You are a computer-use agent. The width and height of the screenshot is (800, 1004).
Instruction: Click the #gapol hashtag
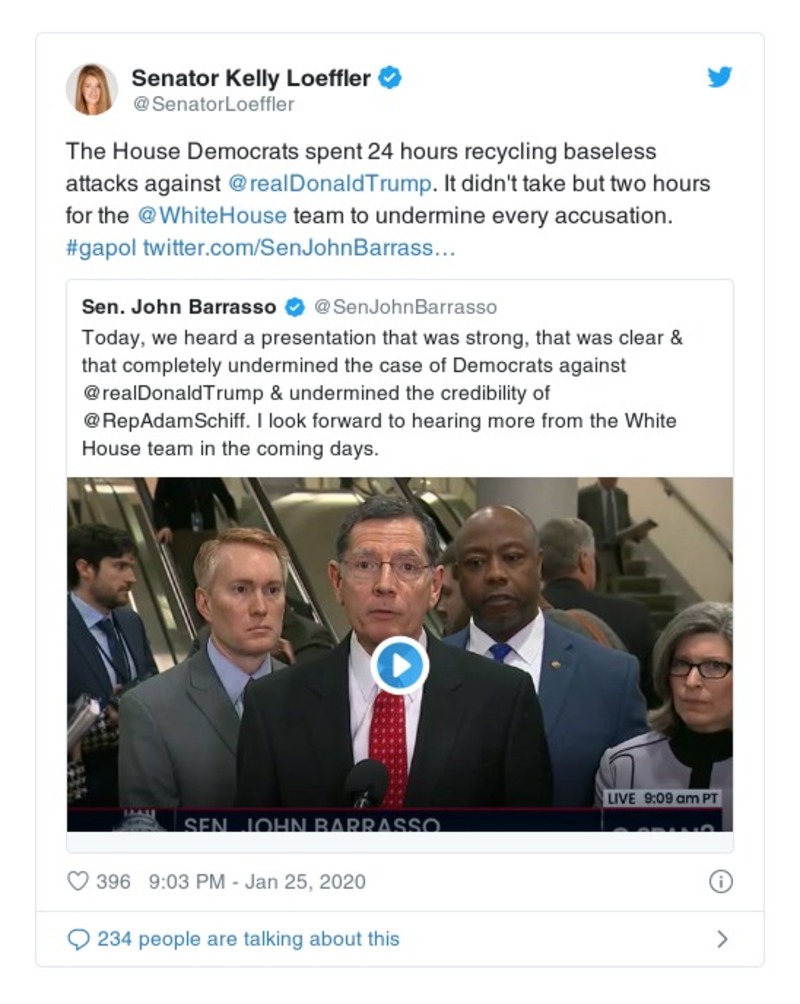coord(101,247)
